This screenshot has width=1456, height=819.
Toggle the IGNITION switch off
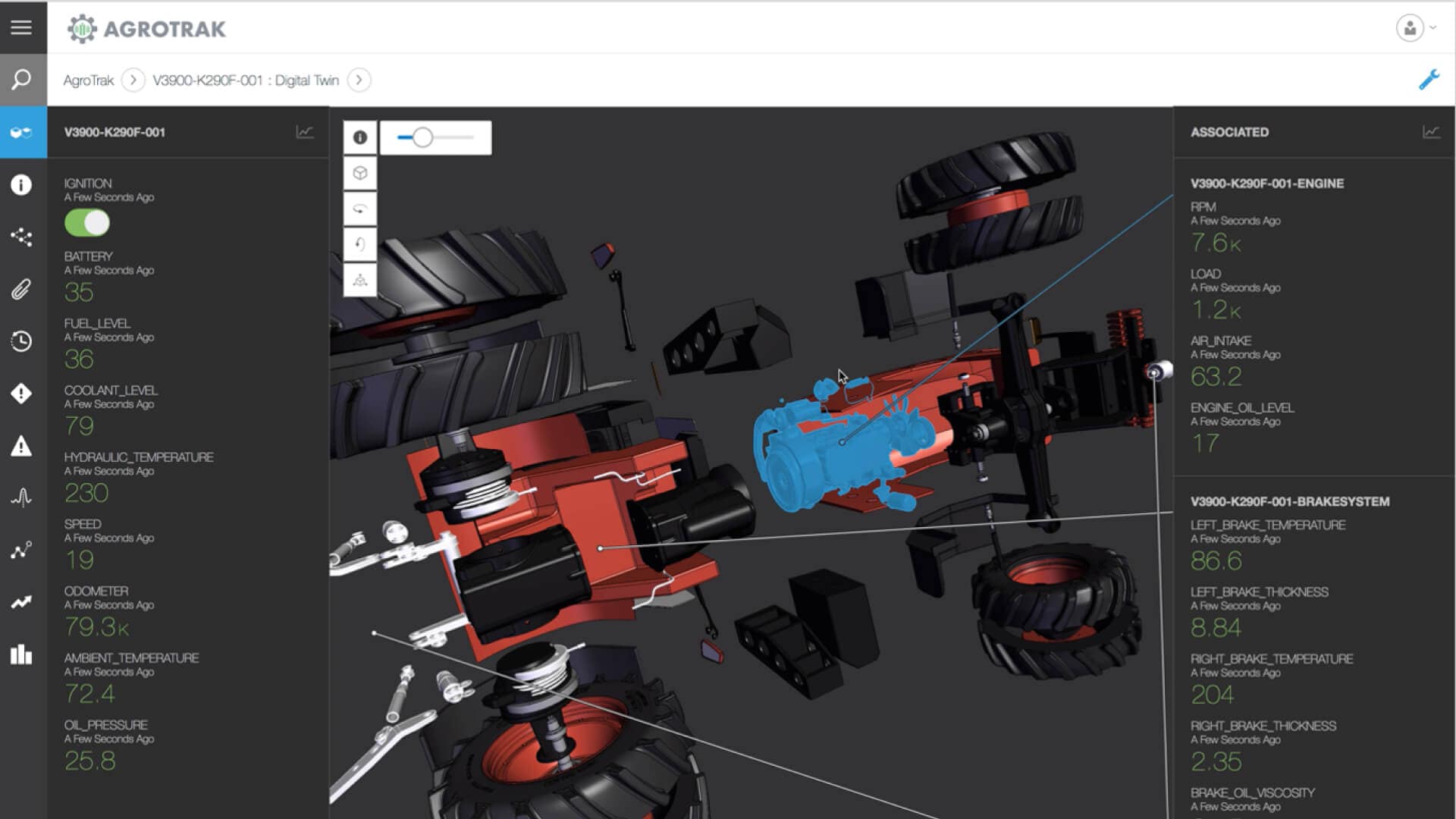point(87,223)
